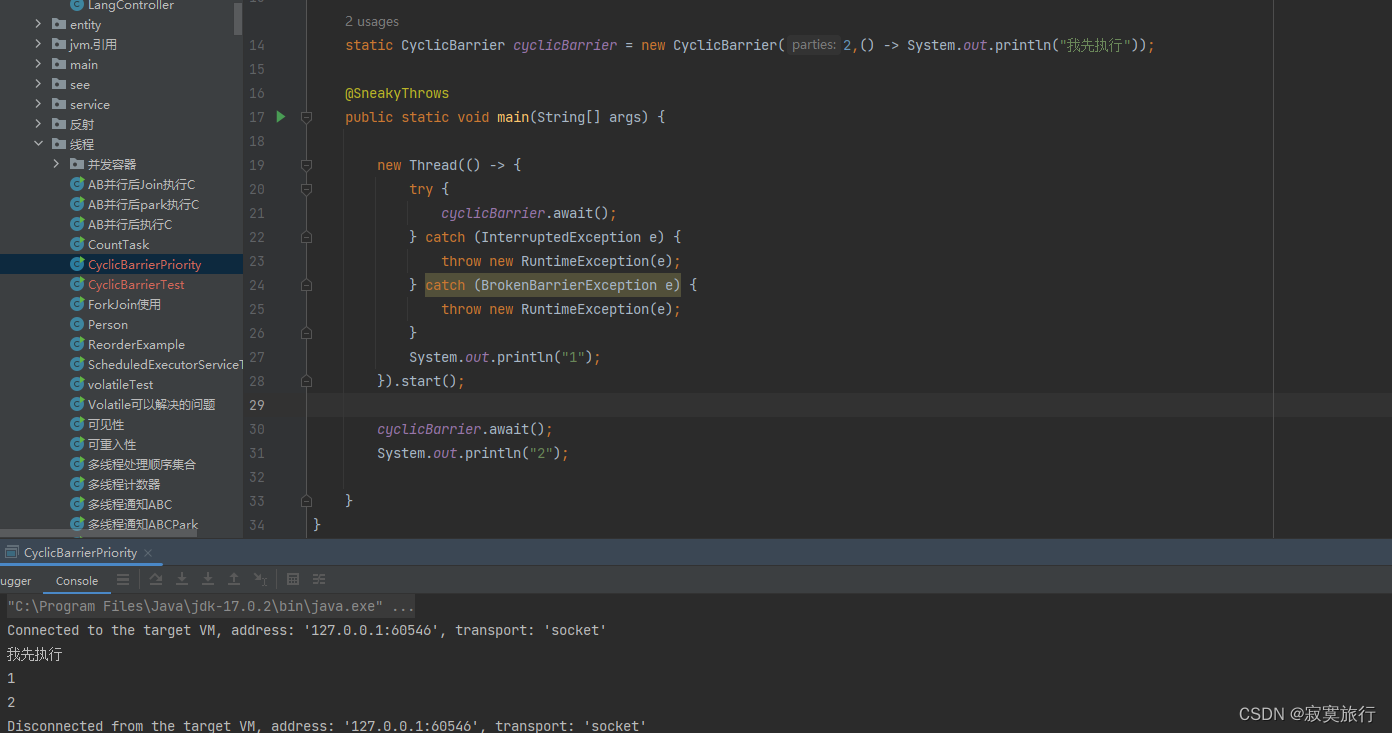Fold try block at line 20
This screenshot has height=733, width=1392.
pyautogui.click(x=306, y=189)
